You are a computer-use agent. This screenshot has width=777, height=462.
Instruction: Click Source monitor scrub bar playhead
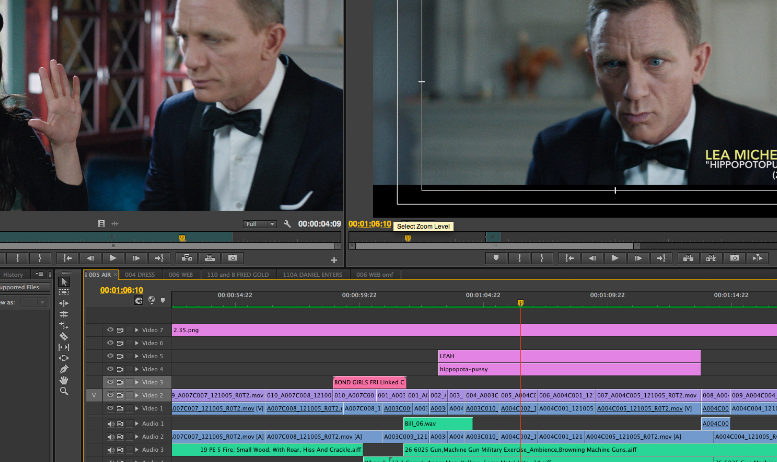coord(182,238)
